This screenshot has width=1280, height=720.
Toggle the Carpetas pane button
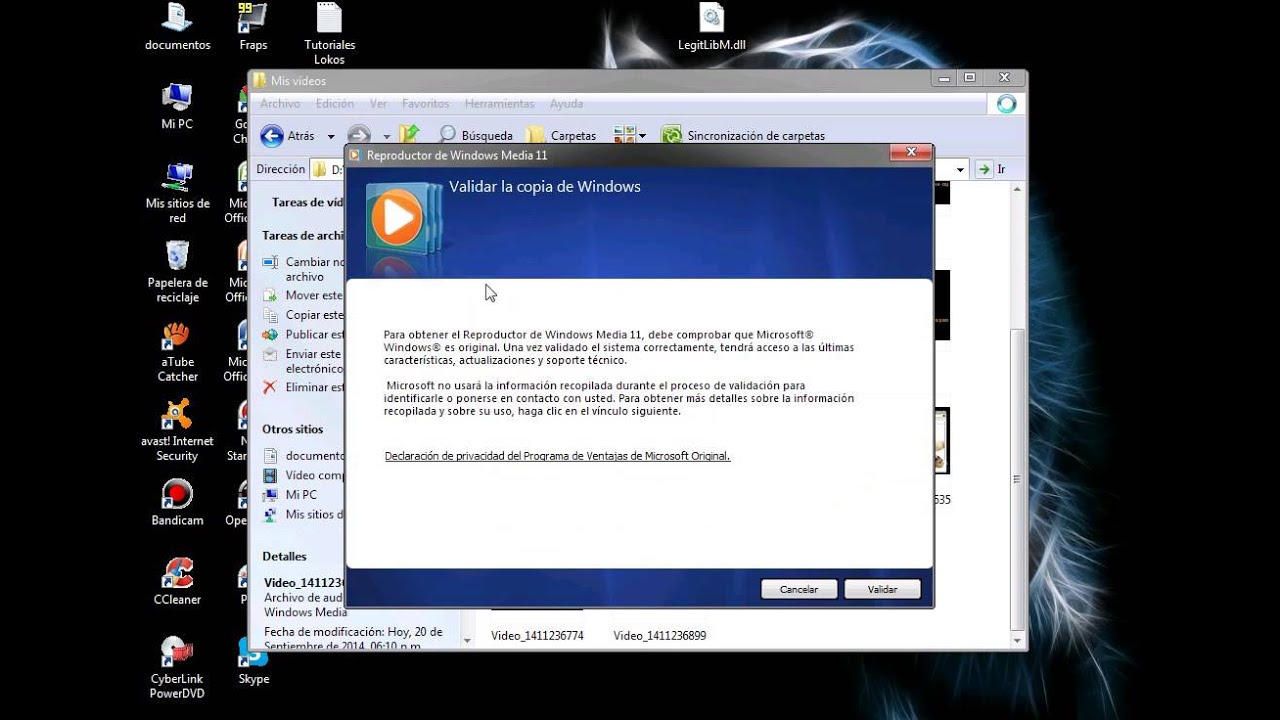pos(561,135)
